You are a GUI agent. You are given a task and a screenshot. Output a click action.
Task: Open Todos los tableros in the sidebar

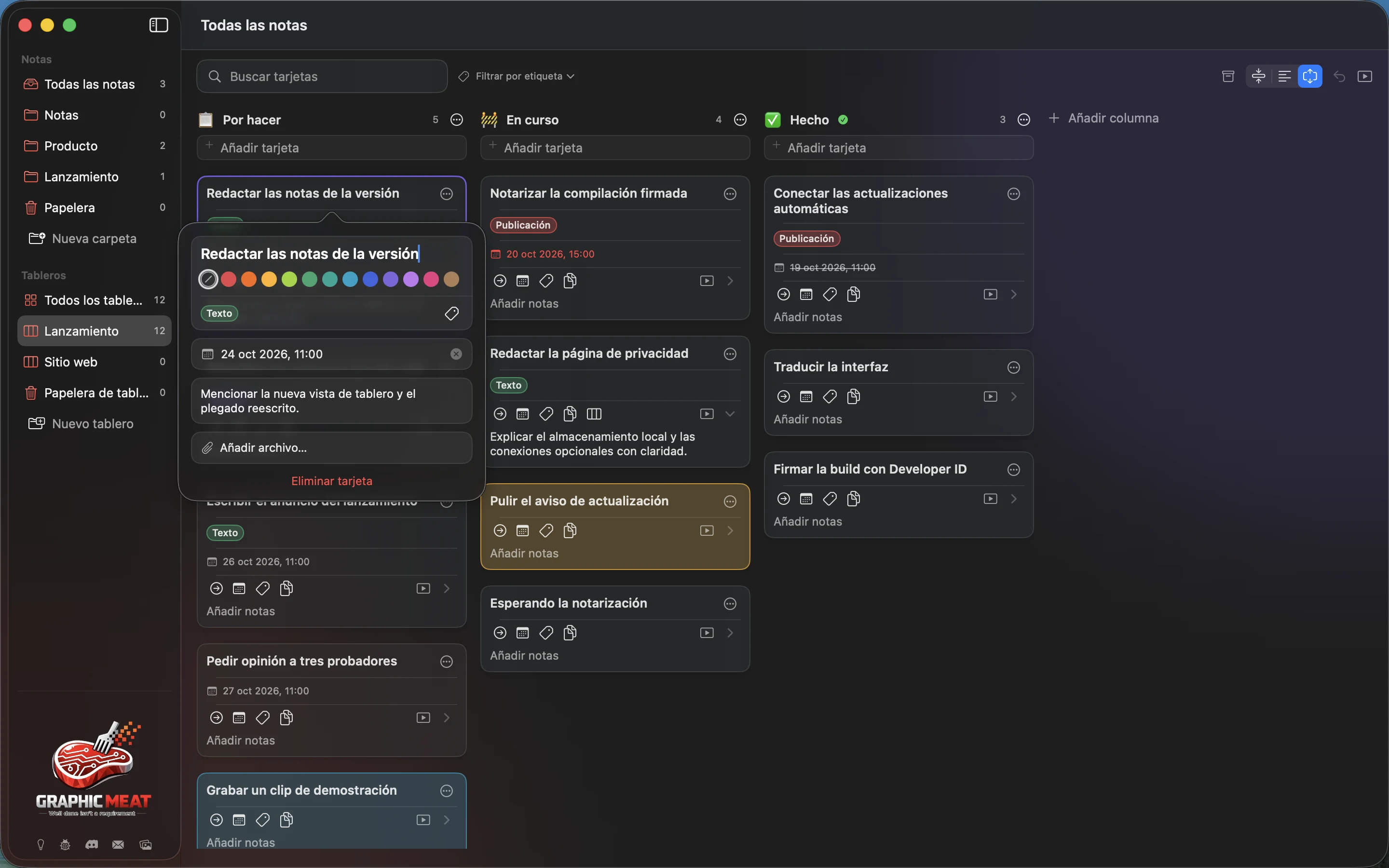pos(95,300)
